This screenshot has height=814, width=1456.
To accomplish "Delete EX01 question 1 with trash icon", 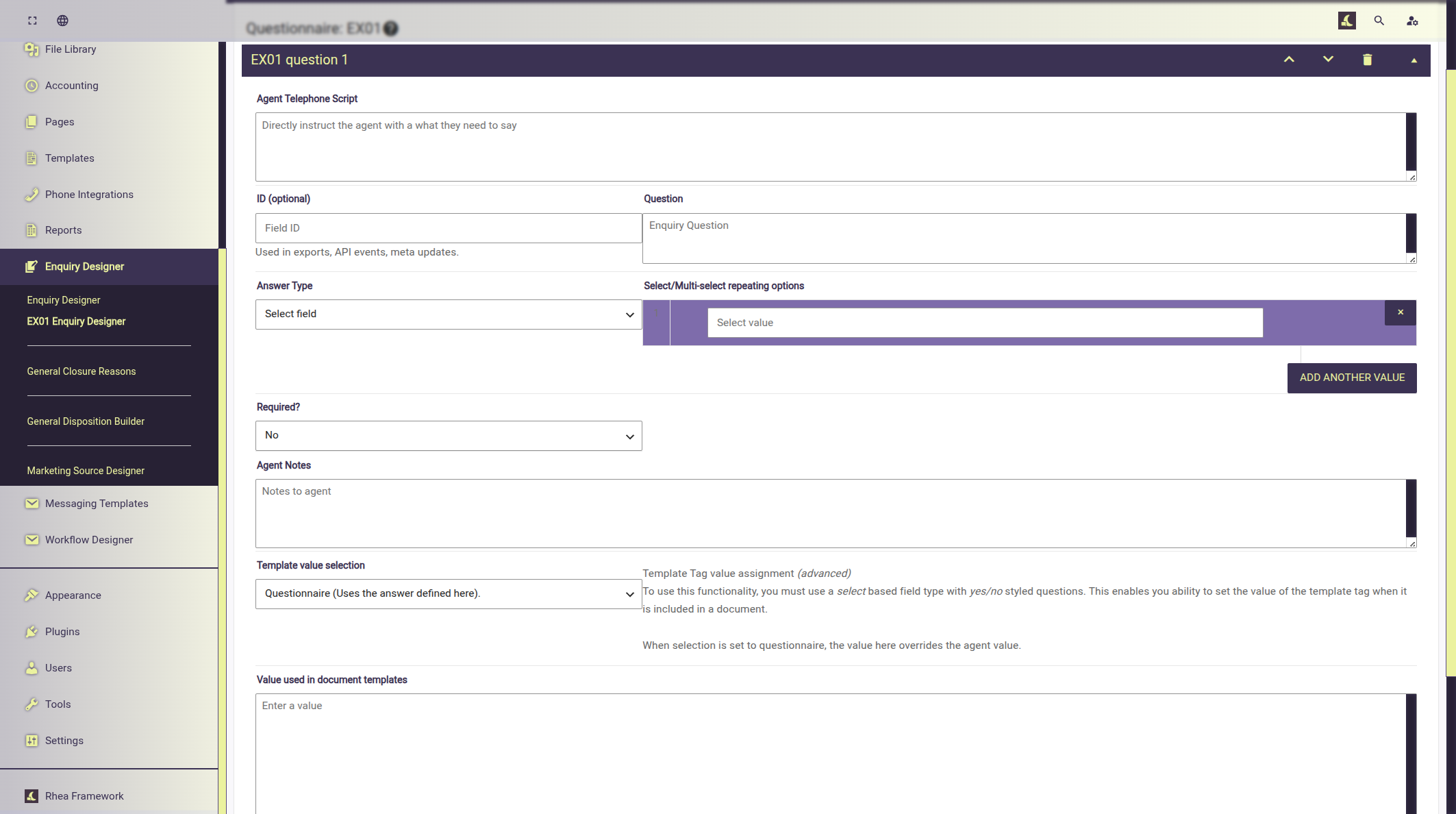I will (1367, 60).
